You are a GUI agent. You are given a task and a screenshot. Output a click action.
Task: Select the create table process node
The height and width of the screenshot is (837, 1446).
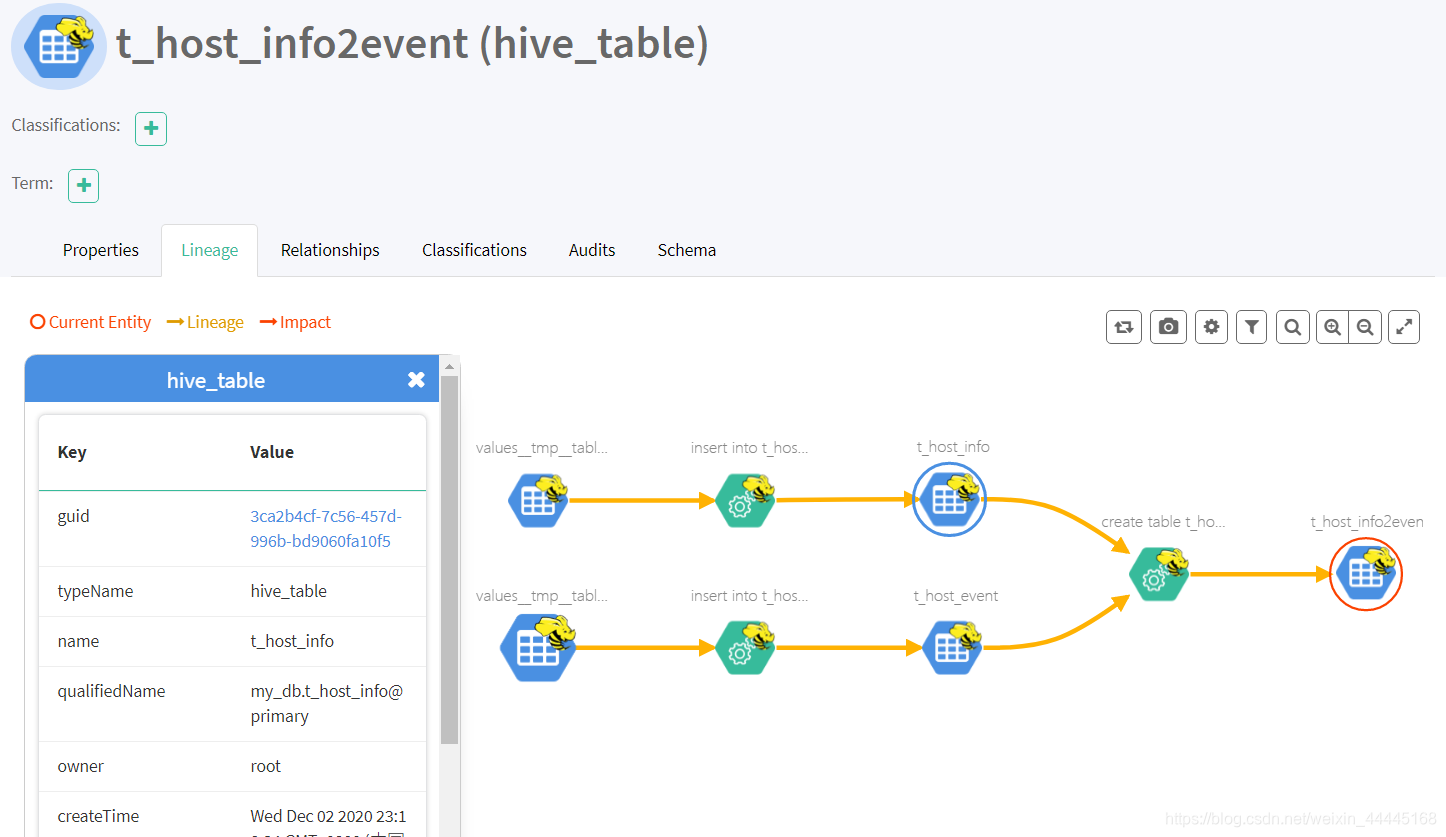click(x=1159, y=574)
